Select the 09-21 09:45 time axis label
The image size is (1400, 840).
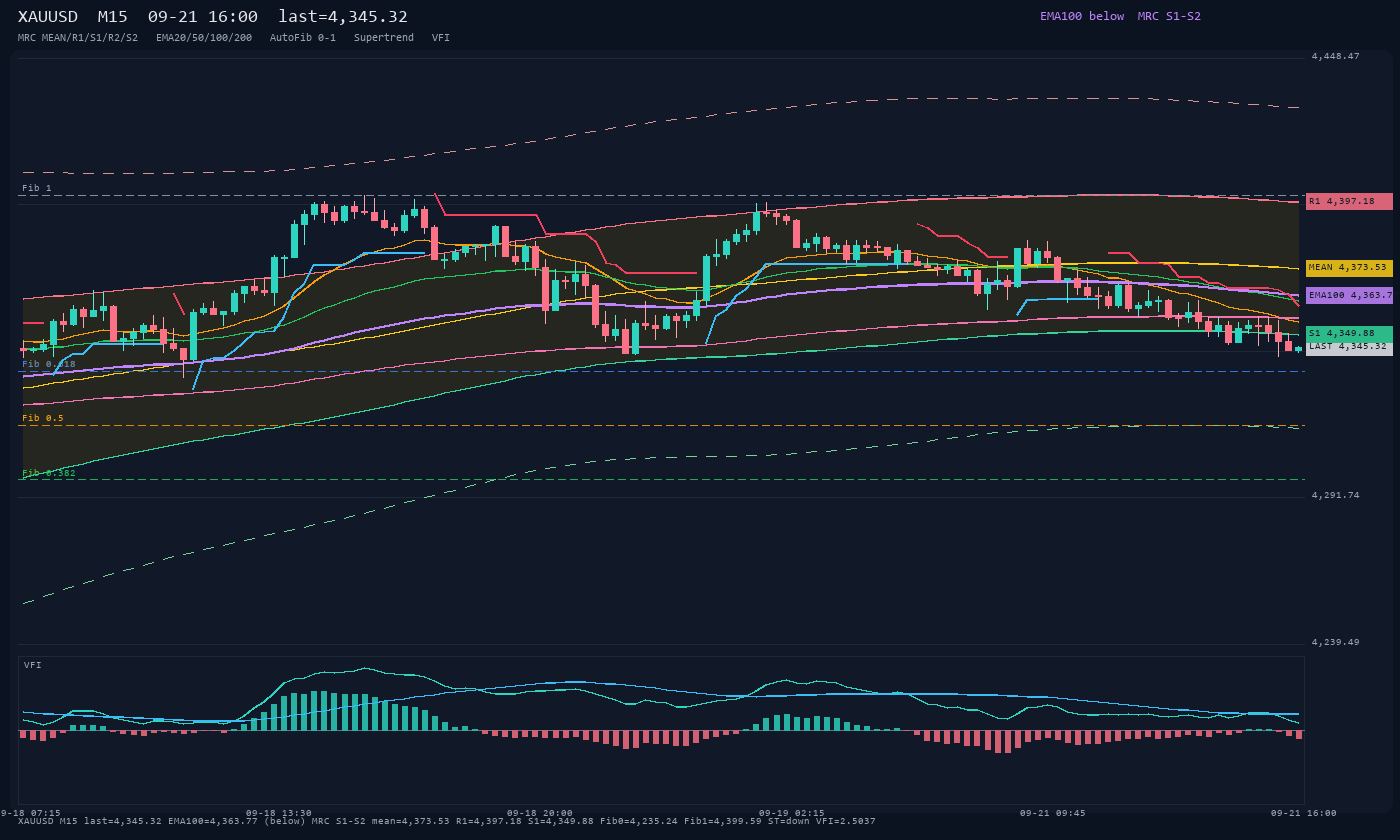(x=1052, y=813)
